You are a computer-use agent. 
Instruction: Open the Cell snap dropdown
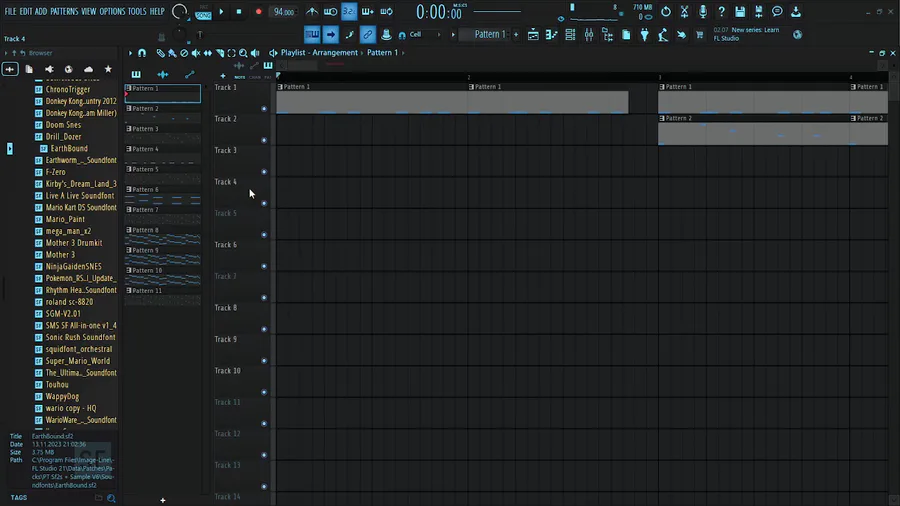tap(425, 34)
